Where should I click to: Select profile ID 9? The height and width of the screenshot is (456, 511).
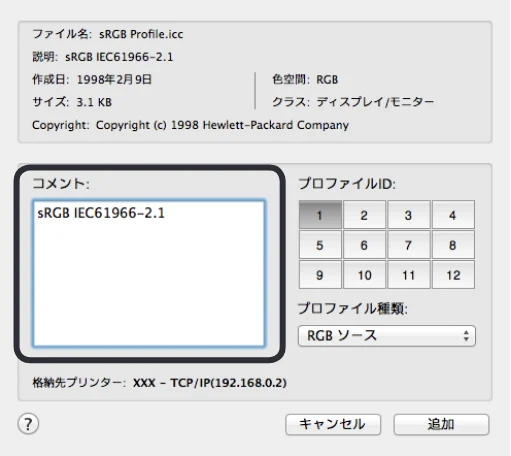(320, 275)
